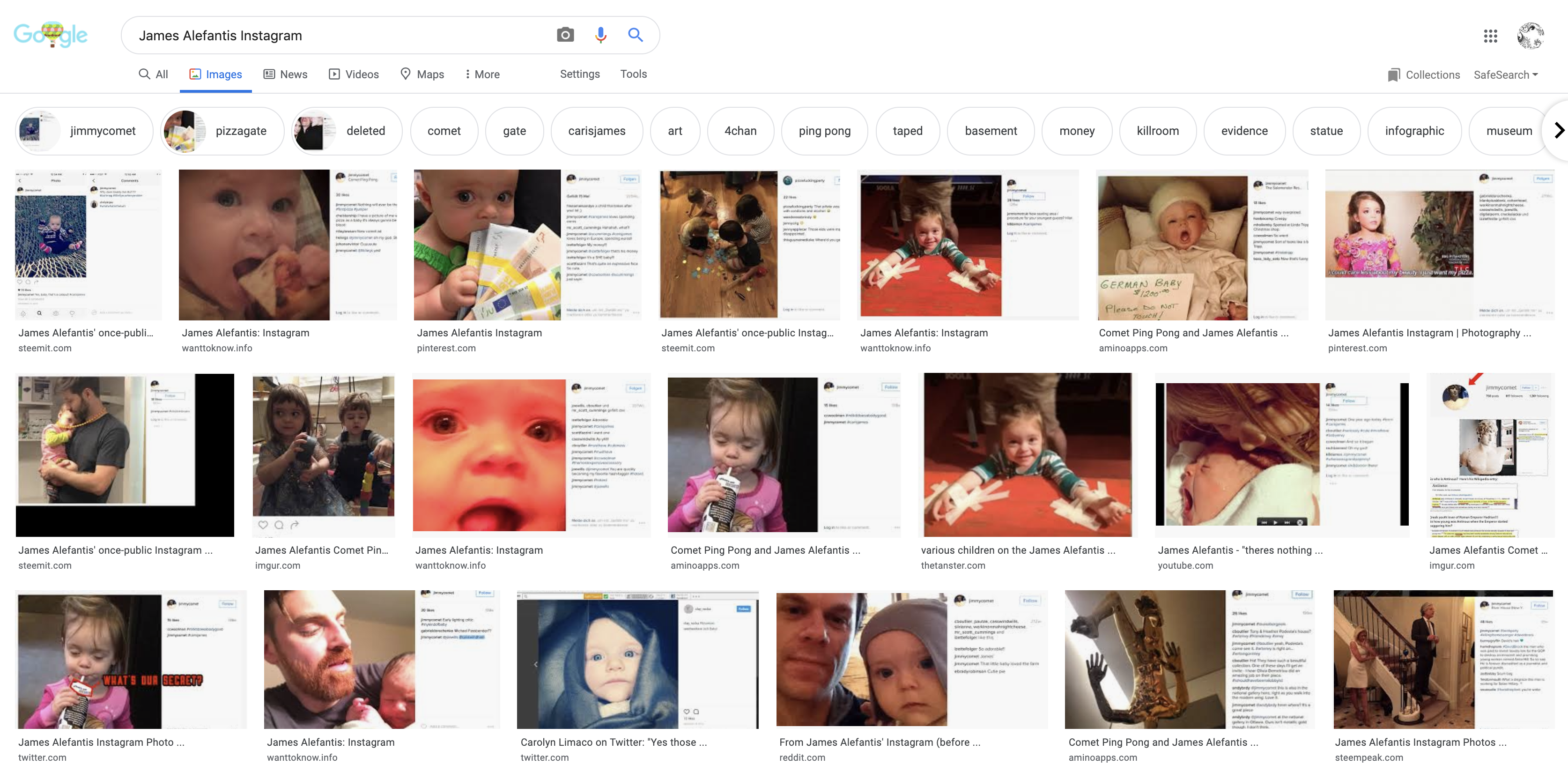Image resolution: width=1568 pixels, height=772 pixels.
Task: Expand the Tools filter options
Action: tap(633, 74)
